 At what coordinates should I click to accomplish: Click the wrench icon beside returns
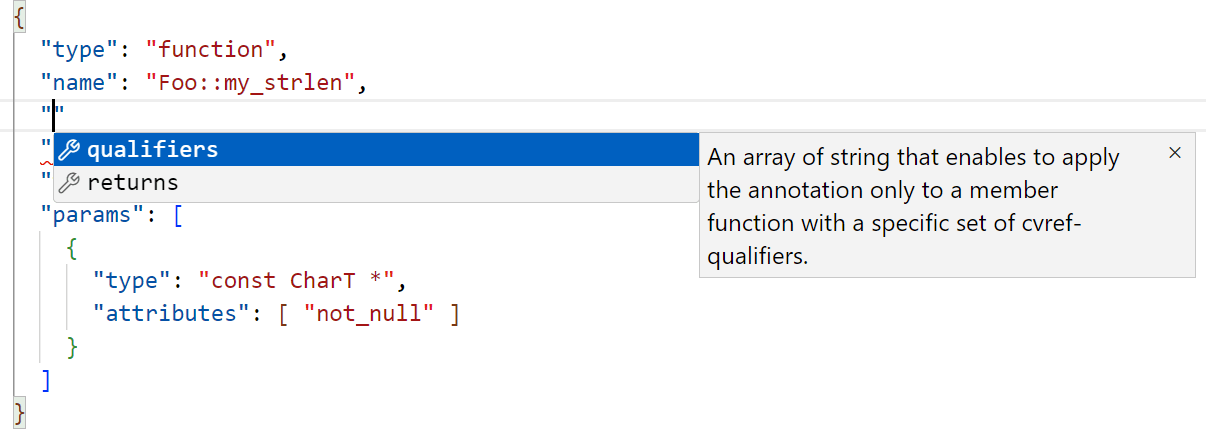tap(69, 183)
